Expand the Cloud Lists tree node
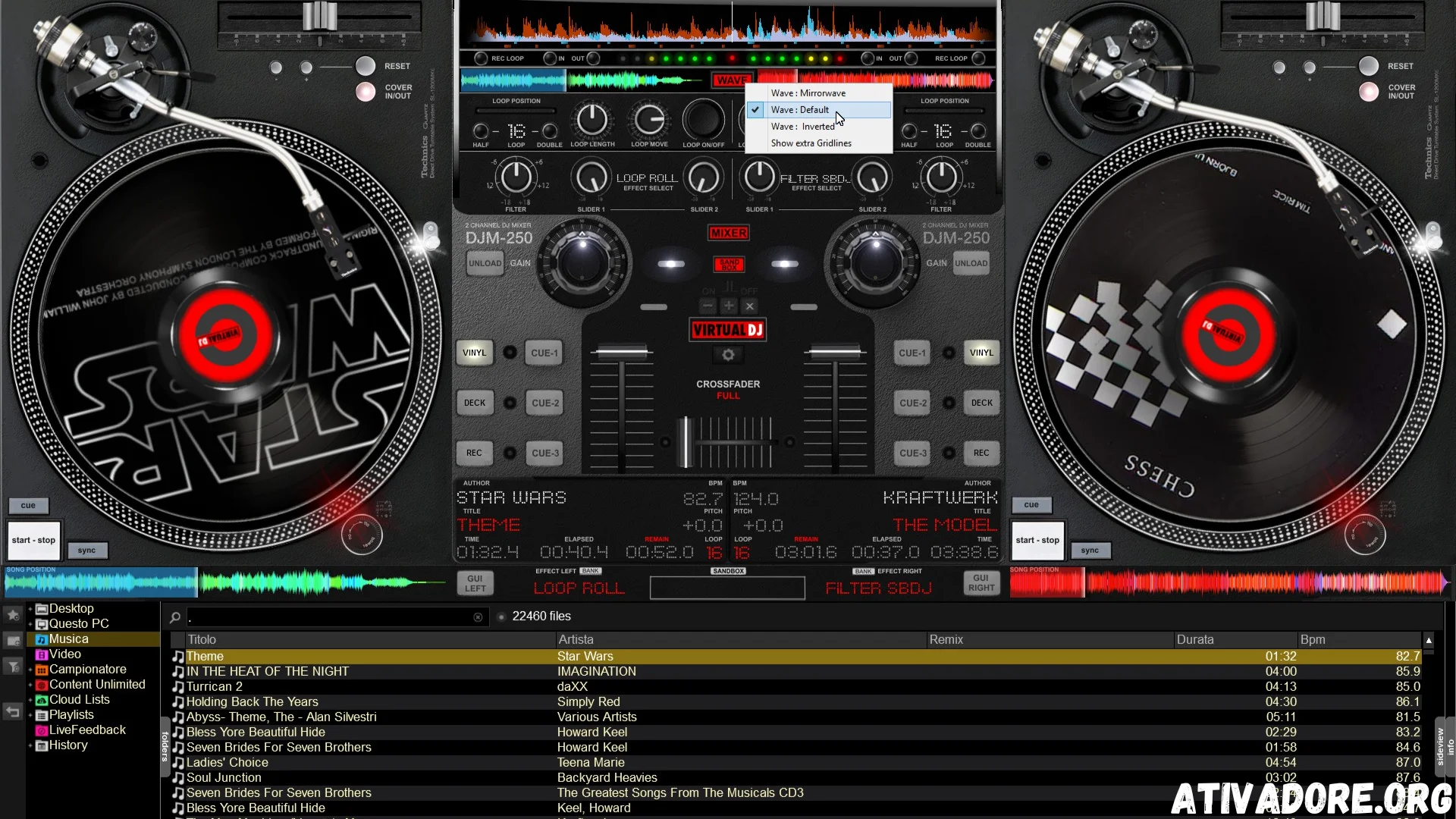Image resolution: width=1456 pixels, height=819 pixels. [x=30, y=700]
